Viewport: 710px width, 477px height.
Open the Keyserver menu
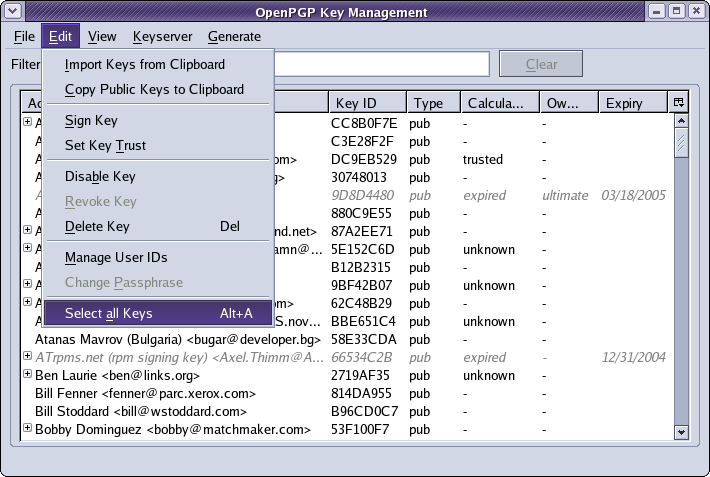tap(162, 36)
